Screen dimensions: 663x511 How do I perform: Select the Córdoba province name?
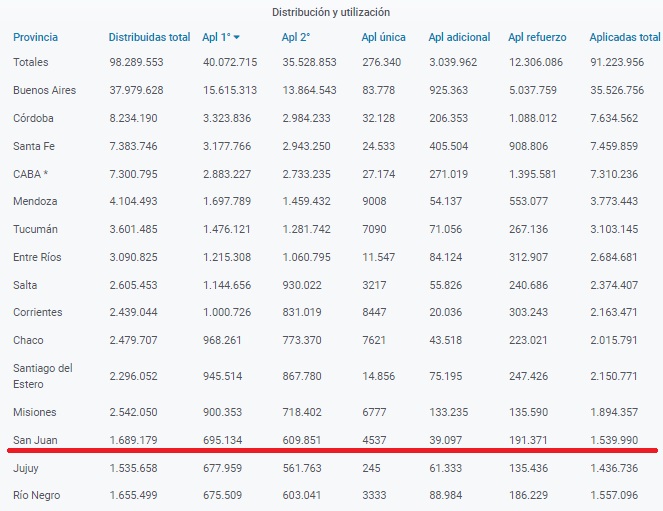pyautogui.click(x=33, y=117)
